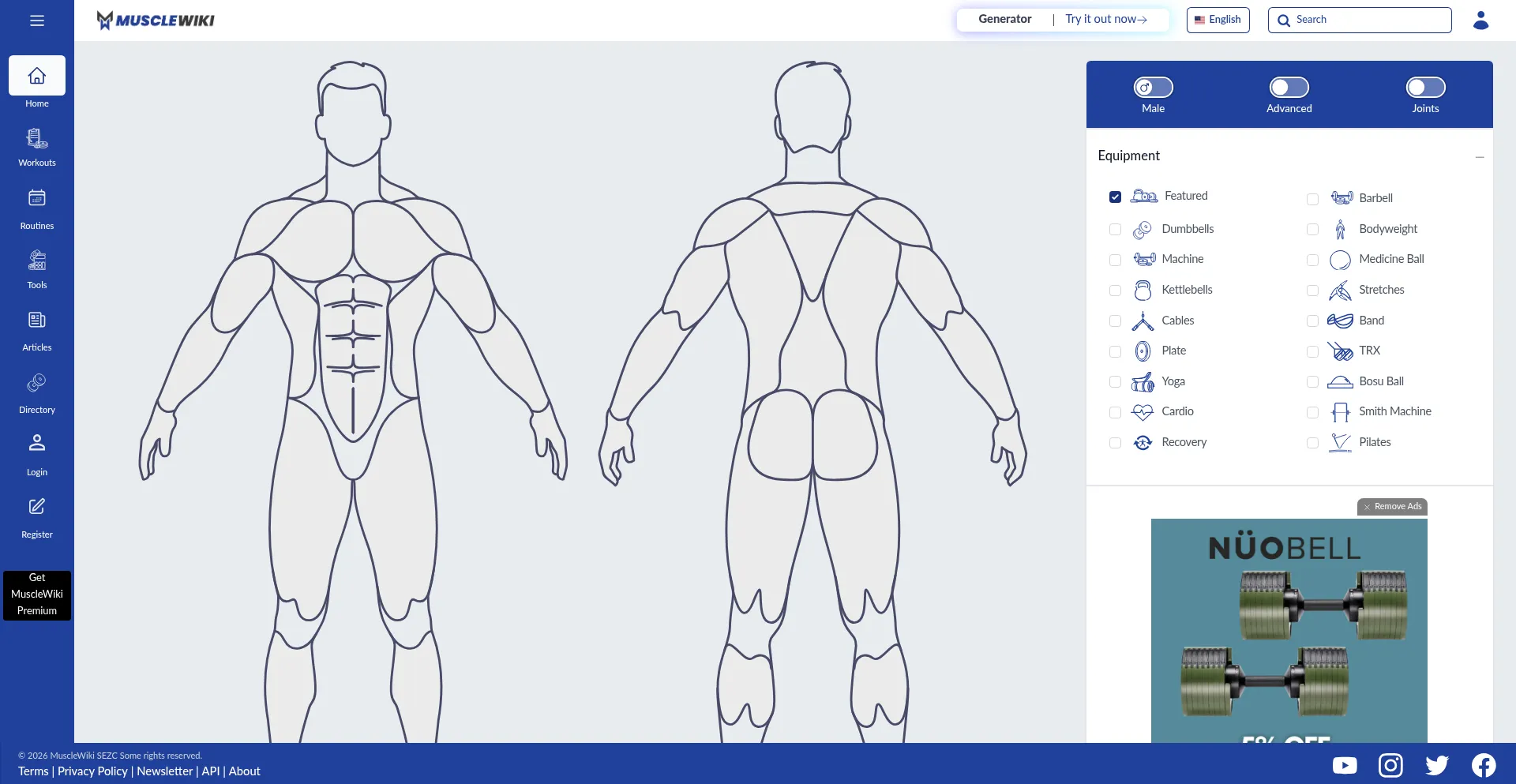Click the Bosu Ball icon
The image size is (1516, 784).
coord(1340,382)
